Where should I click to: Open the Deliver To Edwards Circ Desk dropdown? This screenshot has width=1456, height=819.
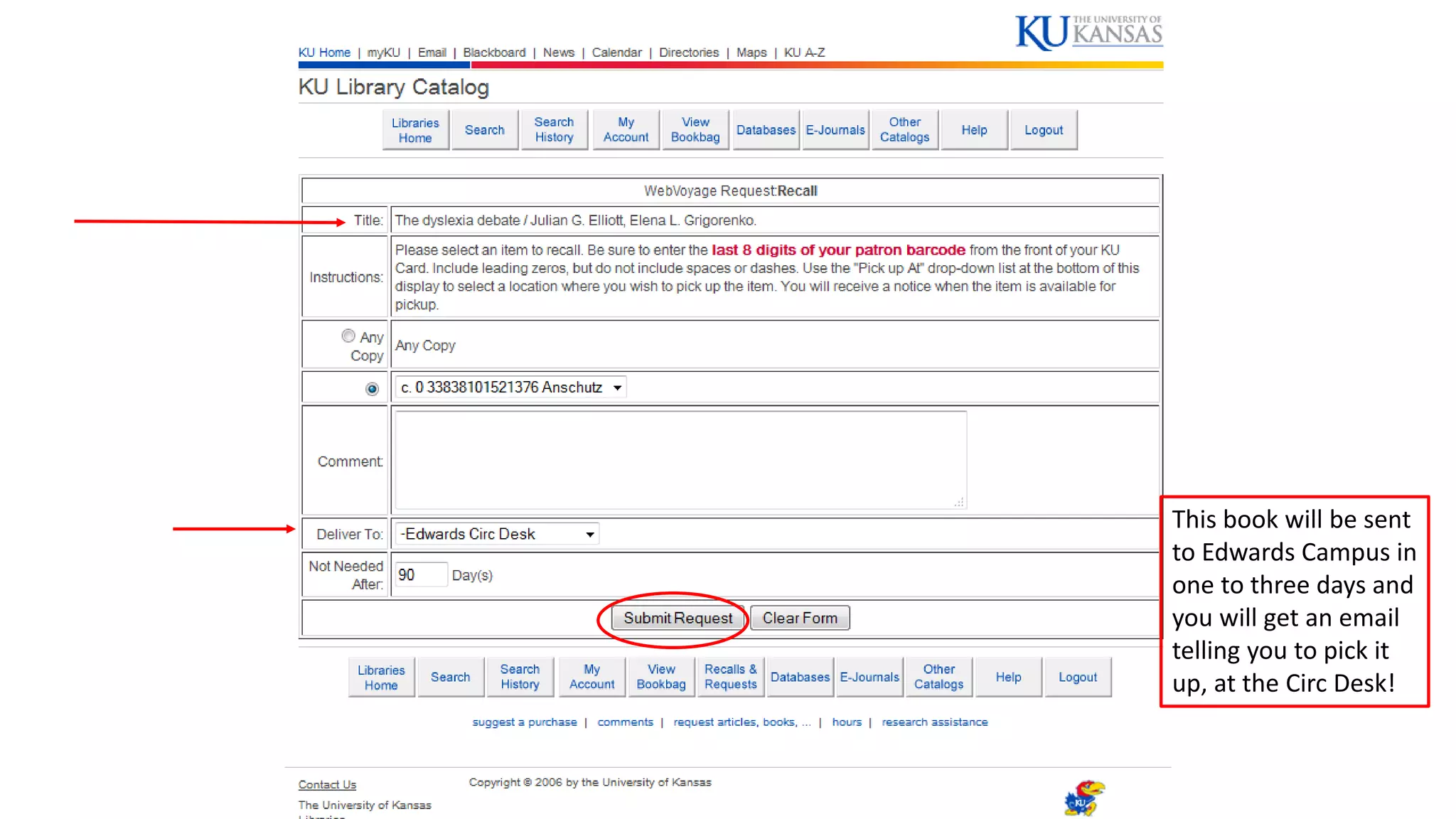point(497,534)
